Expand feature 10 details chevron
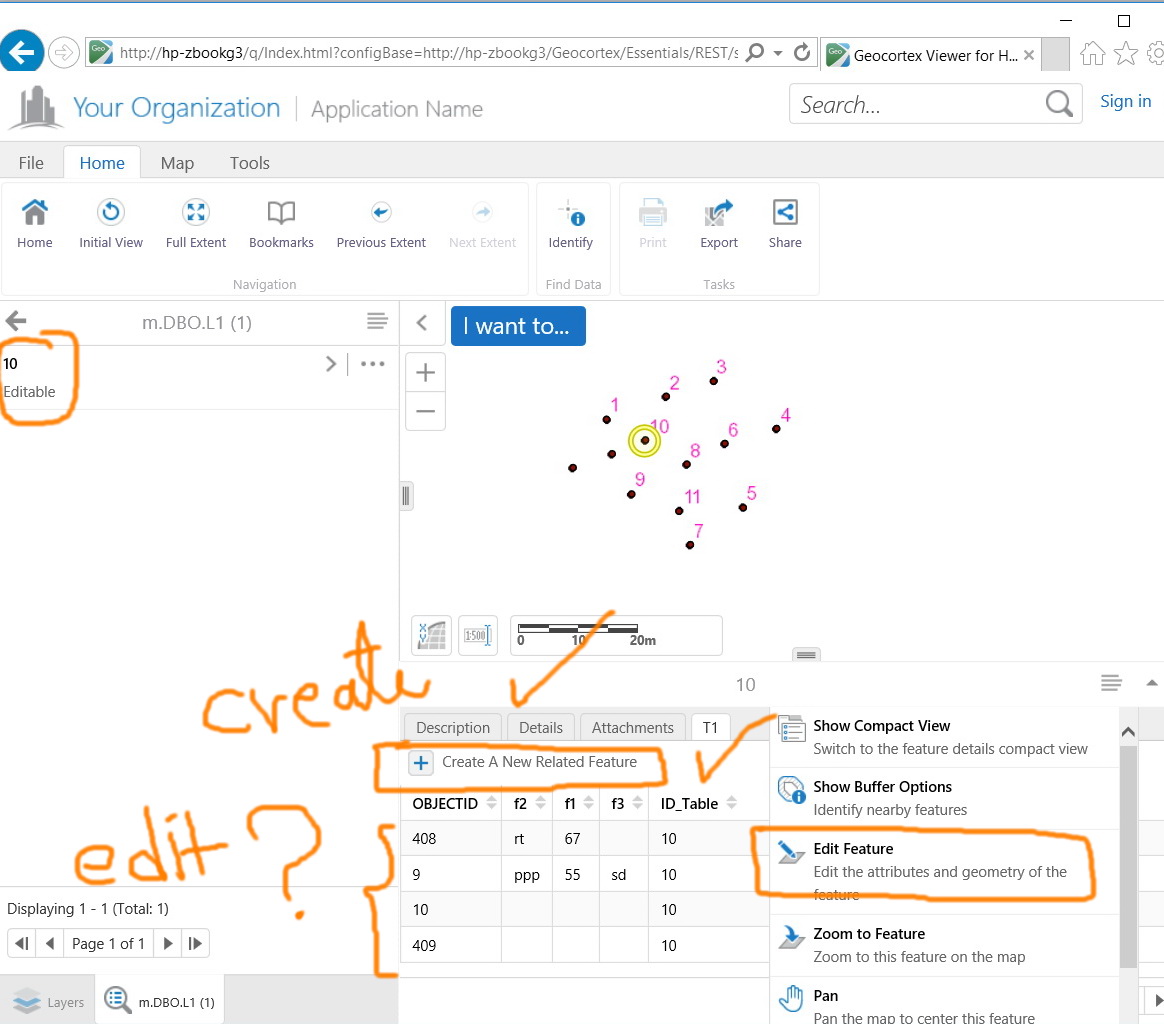Image resolution: width=1164 pixels, height=1024 pixels. pyautogui.click(x=331, y=364)
